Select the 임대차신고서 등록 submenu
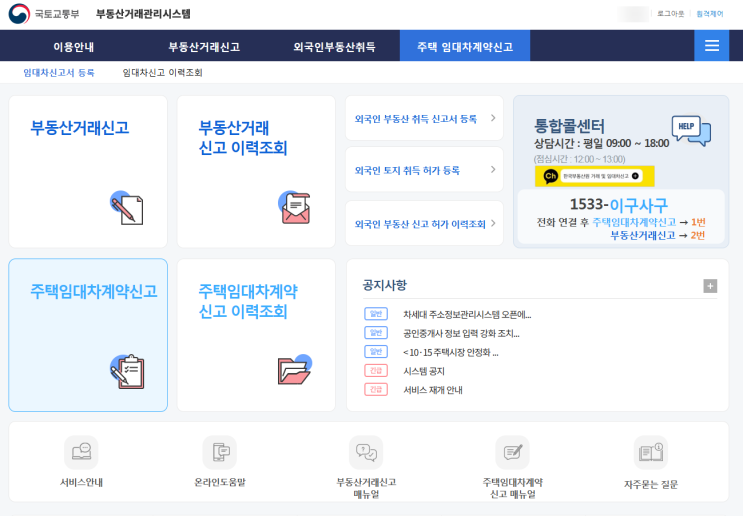Image resolution: width=743 pixels, height=516 pixels. 59,72
